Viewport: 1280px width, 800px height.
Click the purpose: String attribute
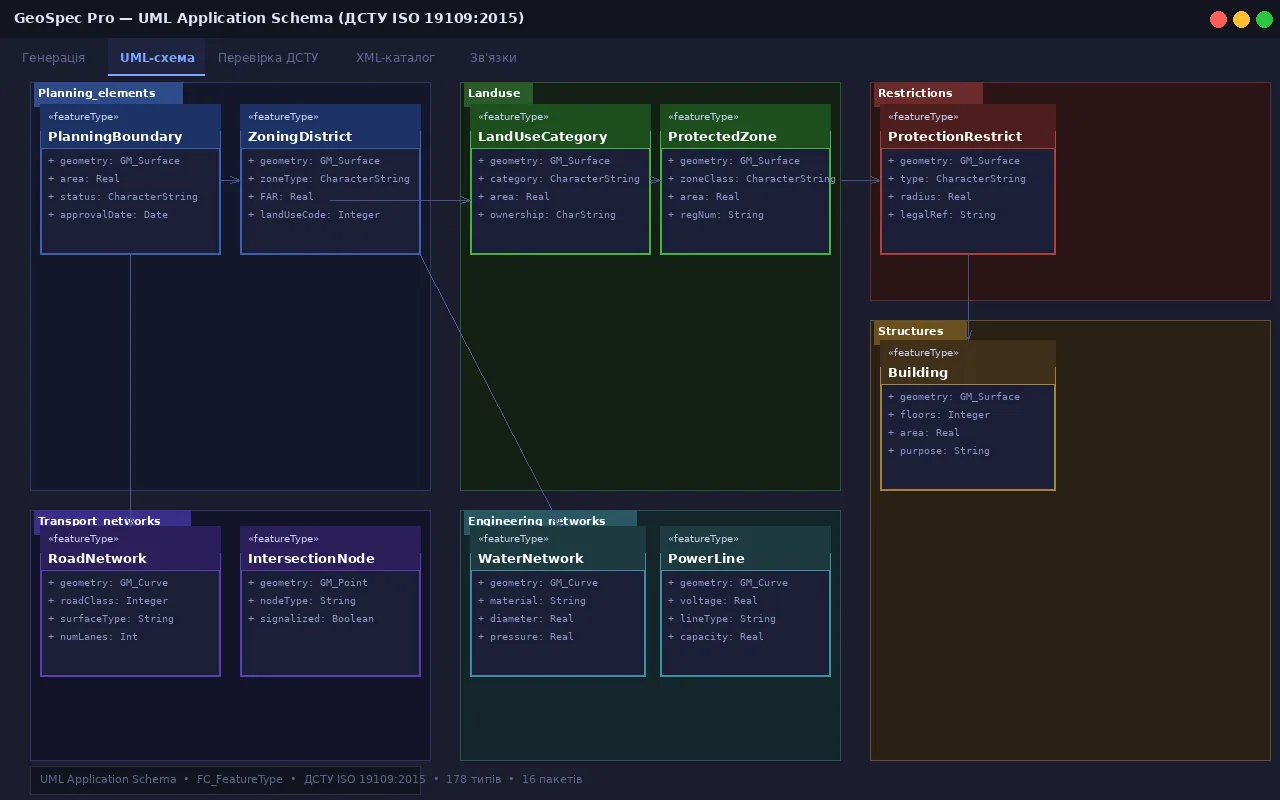tap(939, 451)
